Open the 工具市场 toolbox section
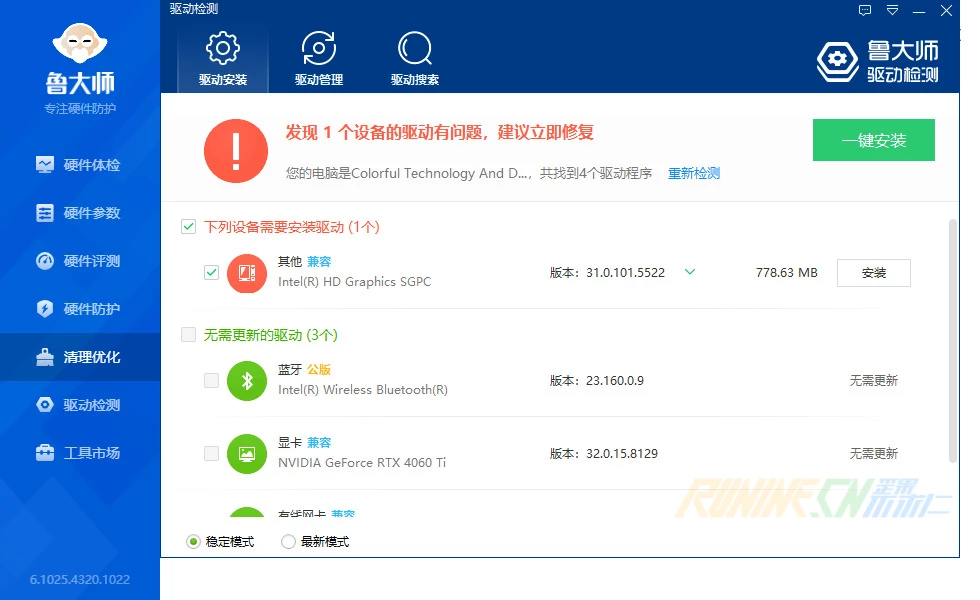Screen dimensions: 980x600 (x=80, y=452)
